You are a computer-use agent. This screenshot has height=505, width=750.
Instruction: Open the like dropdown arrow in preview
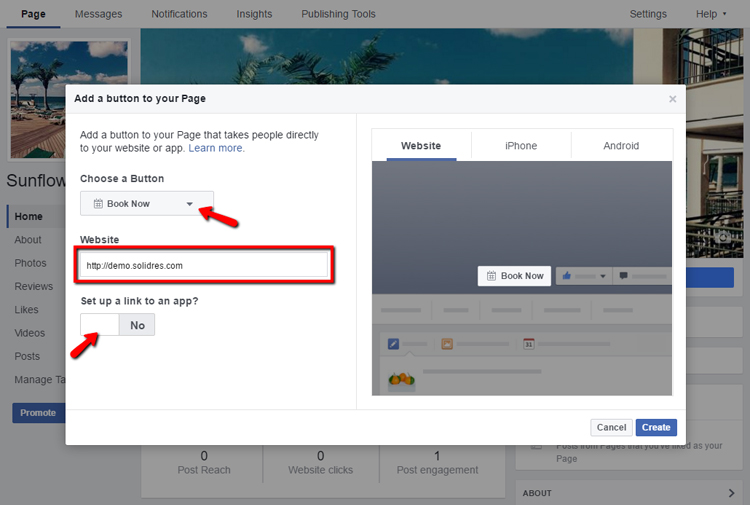(x=603, y=276)
